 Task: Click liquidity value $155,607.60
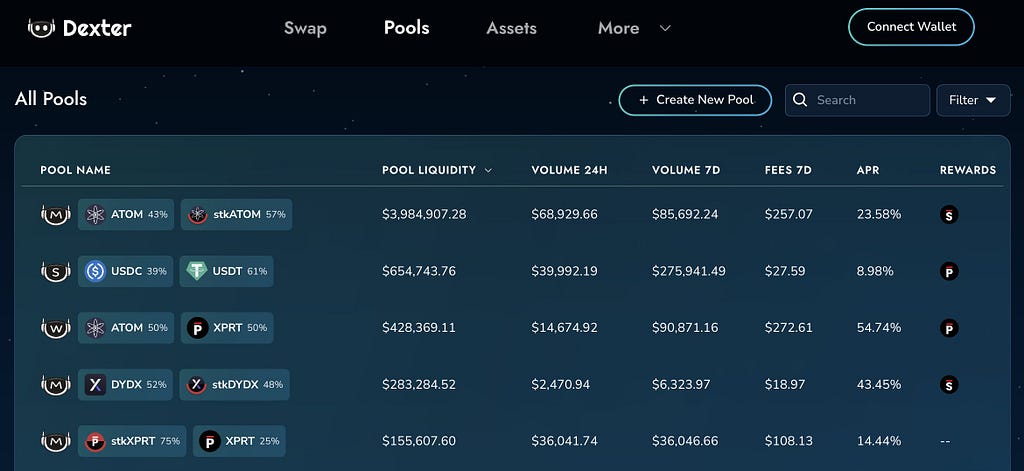coord(419,441)
